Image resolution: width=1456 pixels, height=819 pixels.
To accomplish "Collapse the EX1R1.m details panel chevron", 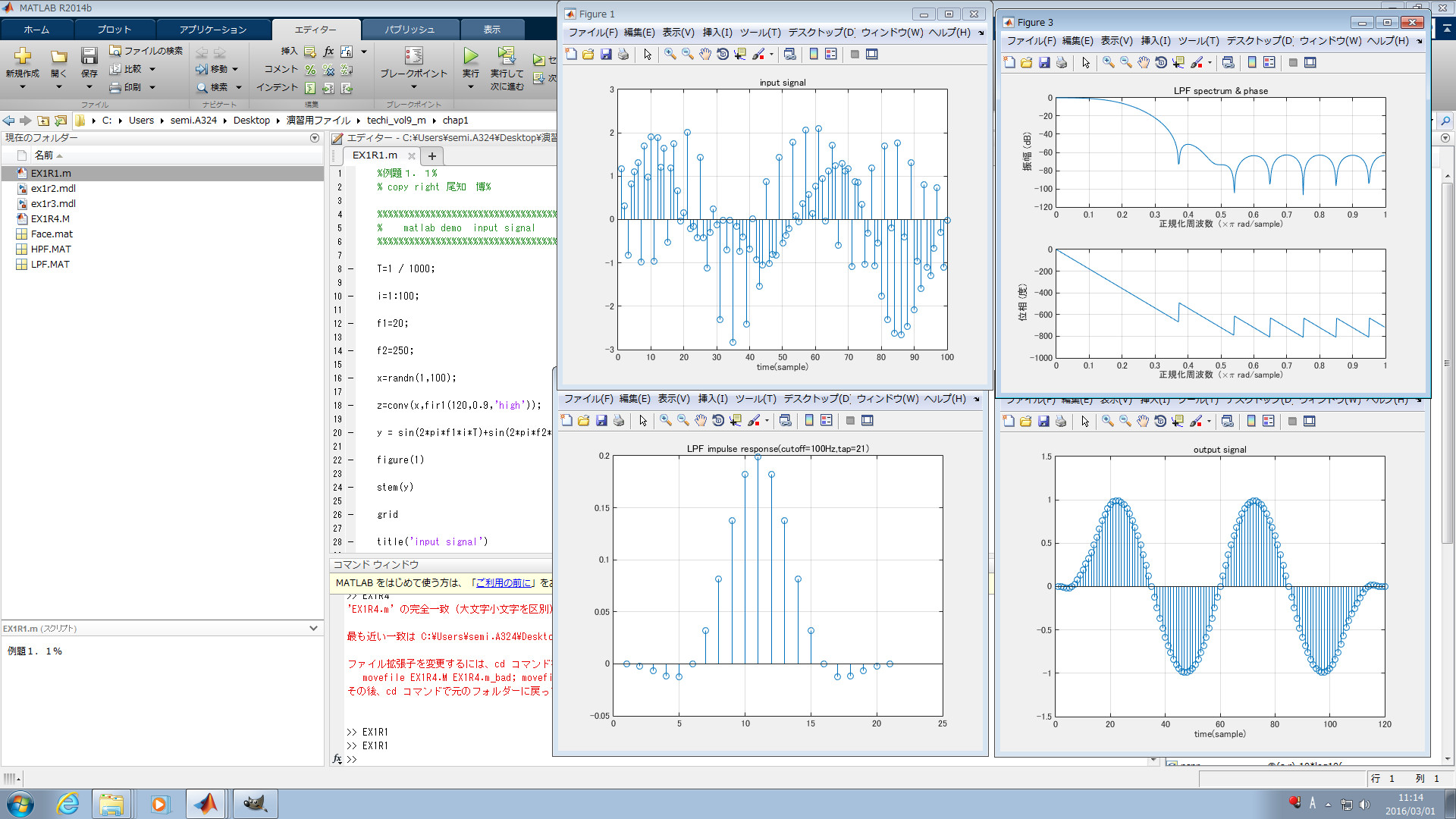I will pyautogui.click(x=313, y=628).
